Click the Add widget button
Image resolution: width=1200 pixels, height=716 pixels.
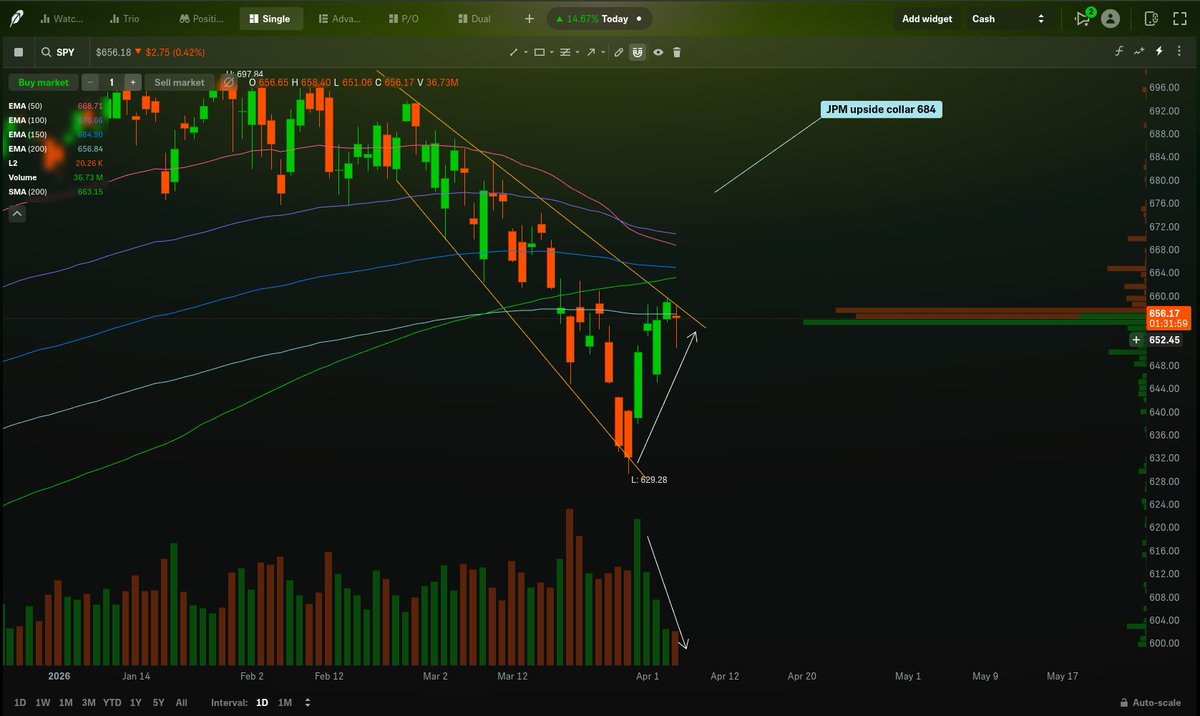tap(927, 18)
